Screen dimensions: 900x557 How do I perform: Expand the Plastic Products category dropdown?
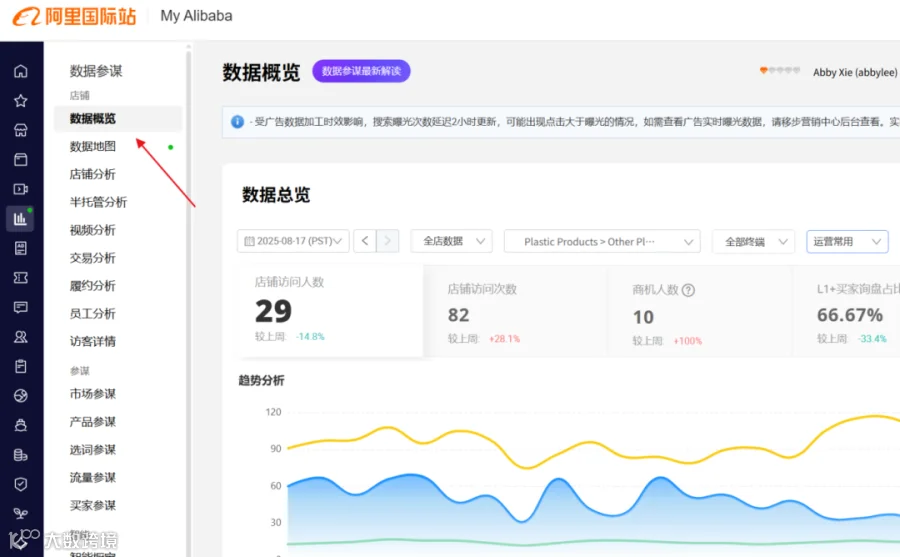[602, 242]
